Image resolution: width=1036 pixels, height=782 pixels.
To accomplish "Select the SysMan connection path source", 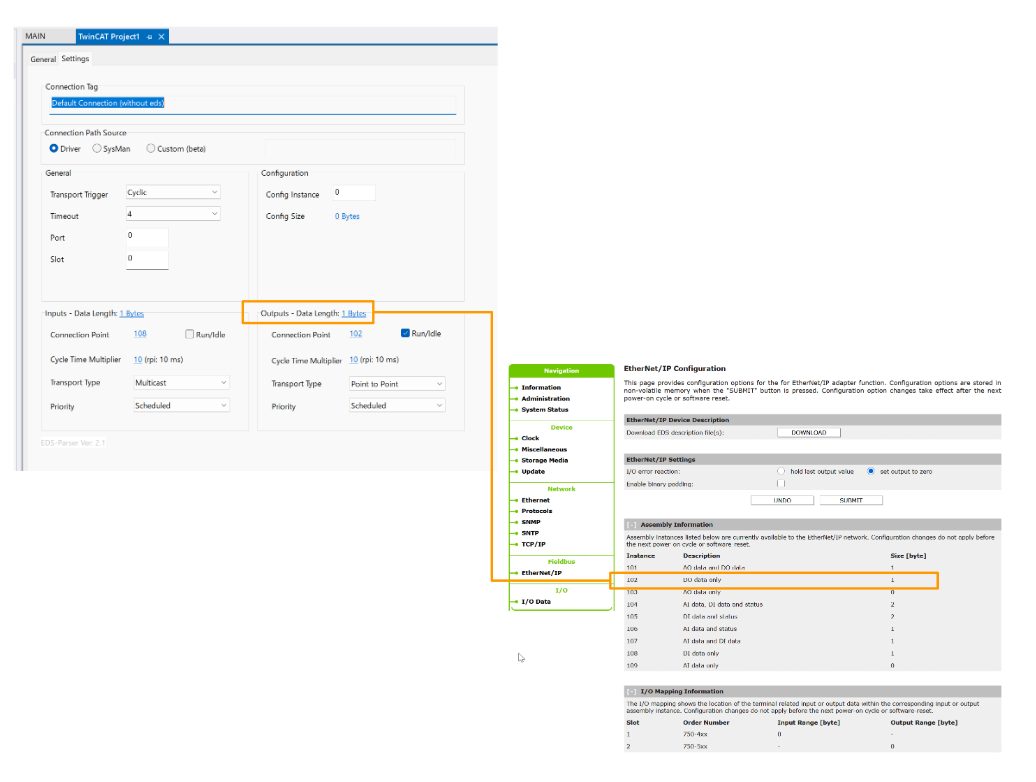I will [x=97, y=149].
